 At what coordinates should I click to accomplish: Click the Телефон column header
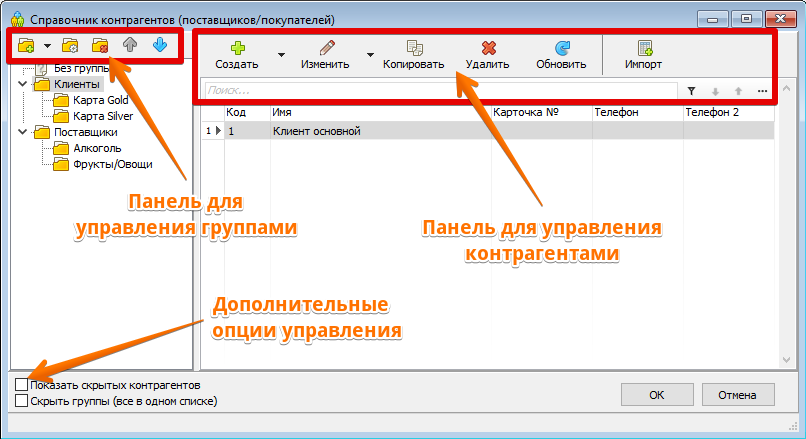(x=638, y=112)
